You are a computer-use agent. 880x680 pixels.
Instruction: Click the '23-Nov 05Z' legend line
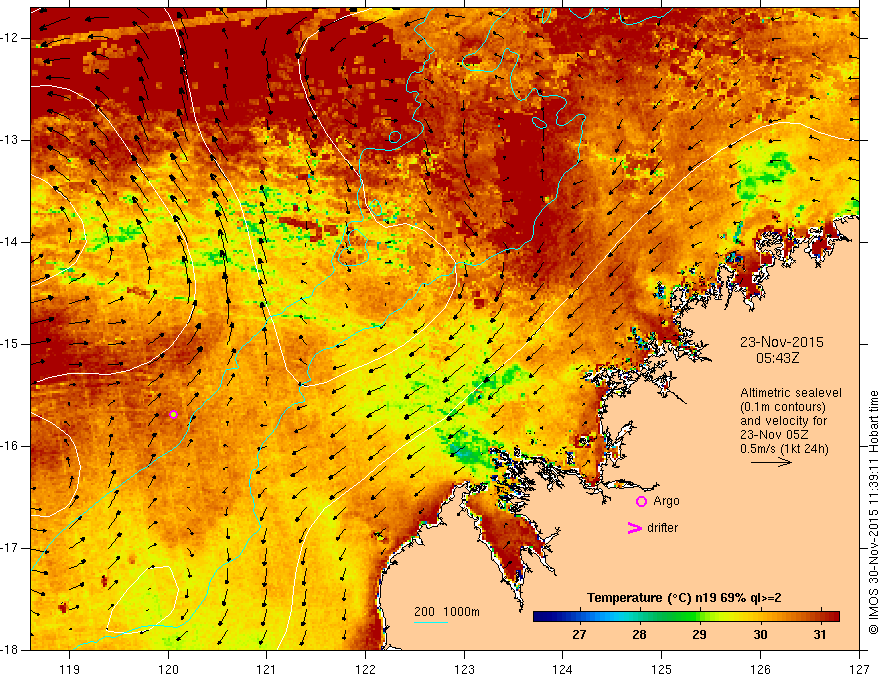click(x=774, y=435)
